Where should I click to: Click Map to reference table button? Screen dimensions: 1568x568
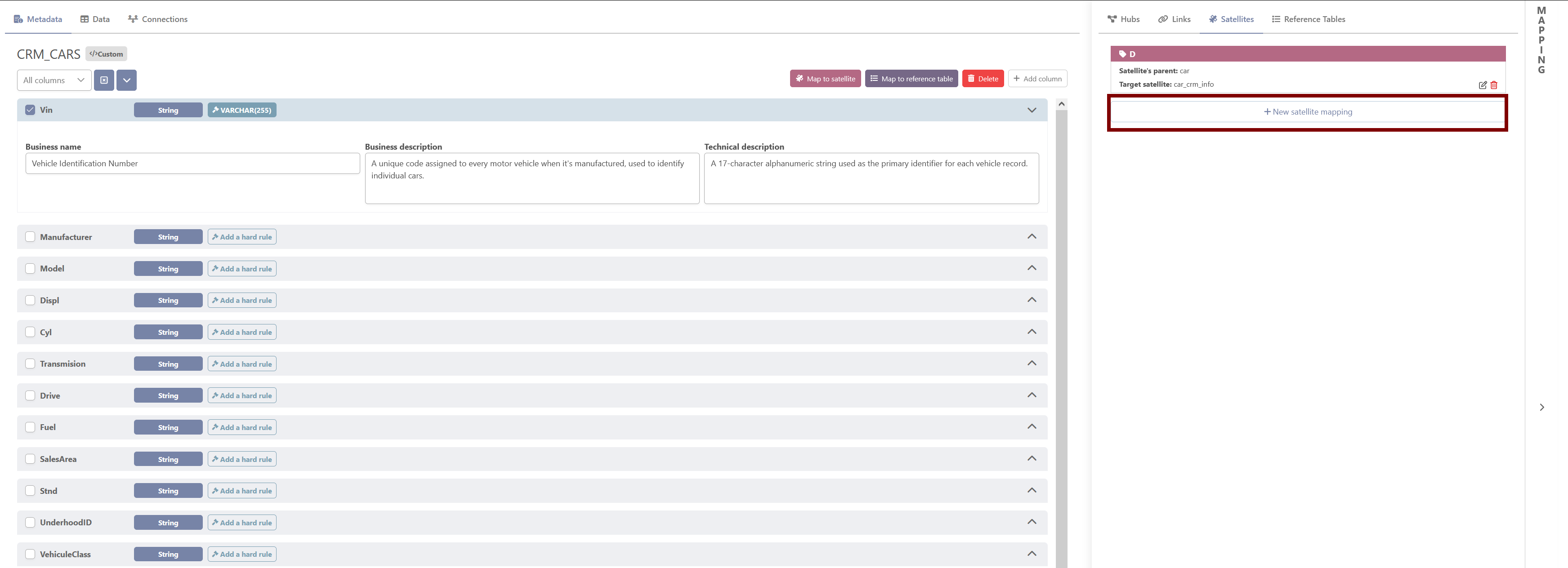[x=911, y=79]
